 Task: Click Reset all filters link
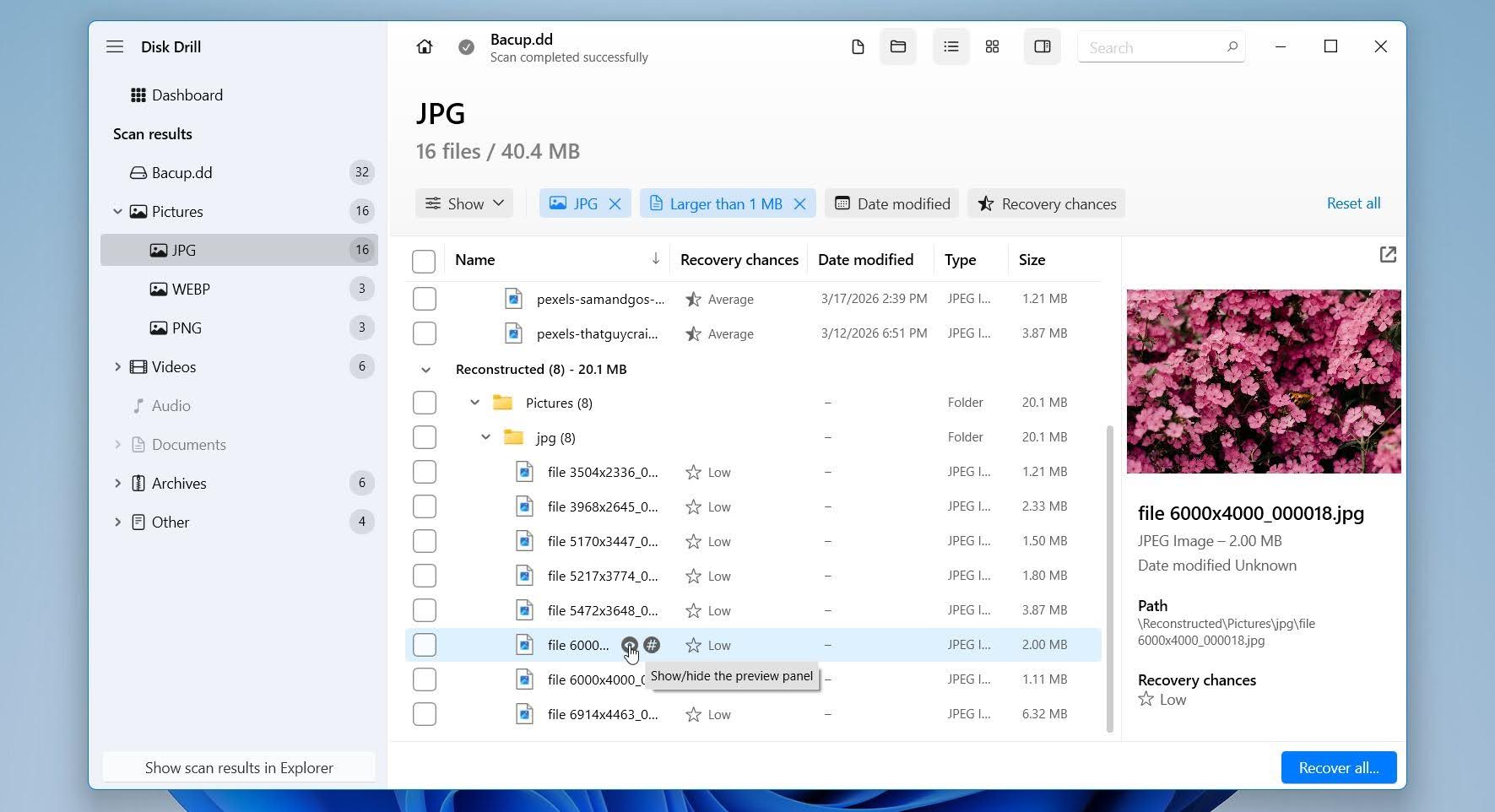tap(1353, 203)
